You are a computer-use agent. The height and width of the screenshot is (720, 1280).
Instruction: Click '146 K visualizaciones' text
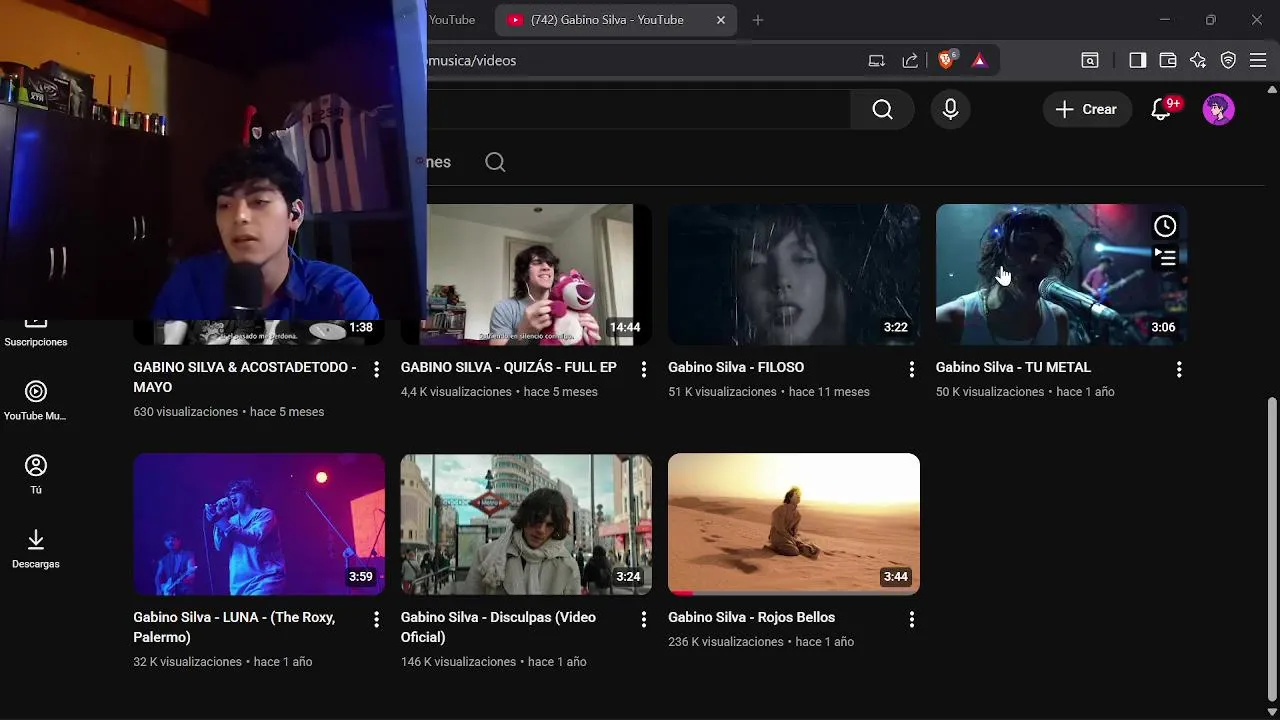click(458, 662)
